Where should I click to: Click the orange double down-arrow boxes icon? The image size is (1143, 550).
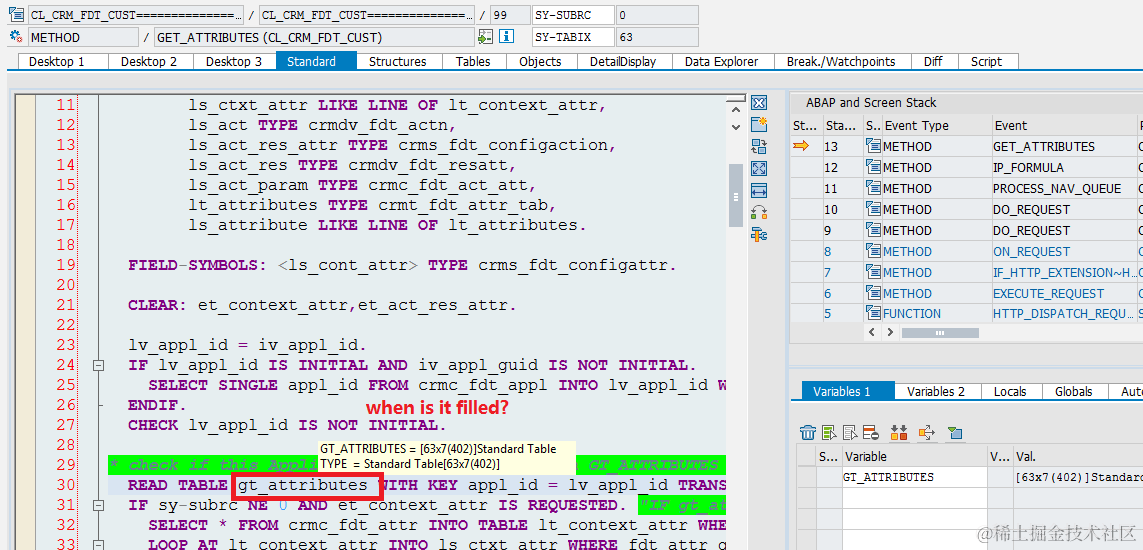click(x=899, y=433)
